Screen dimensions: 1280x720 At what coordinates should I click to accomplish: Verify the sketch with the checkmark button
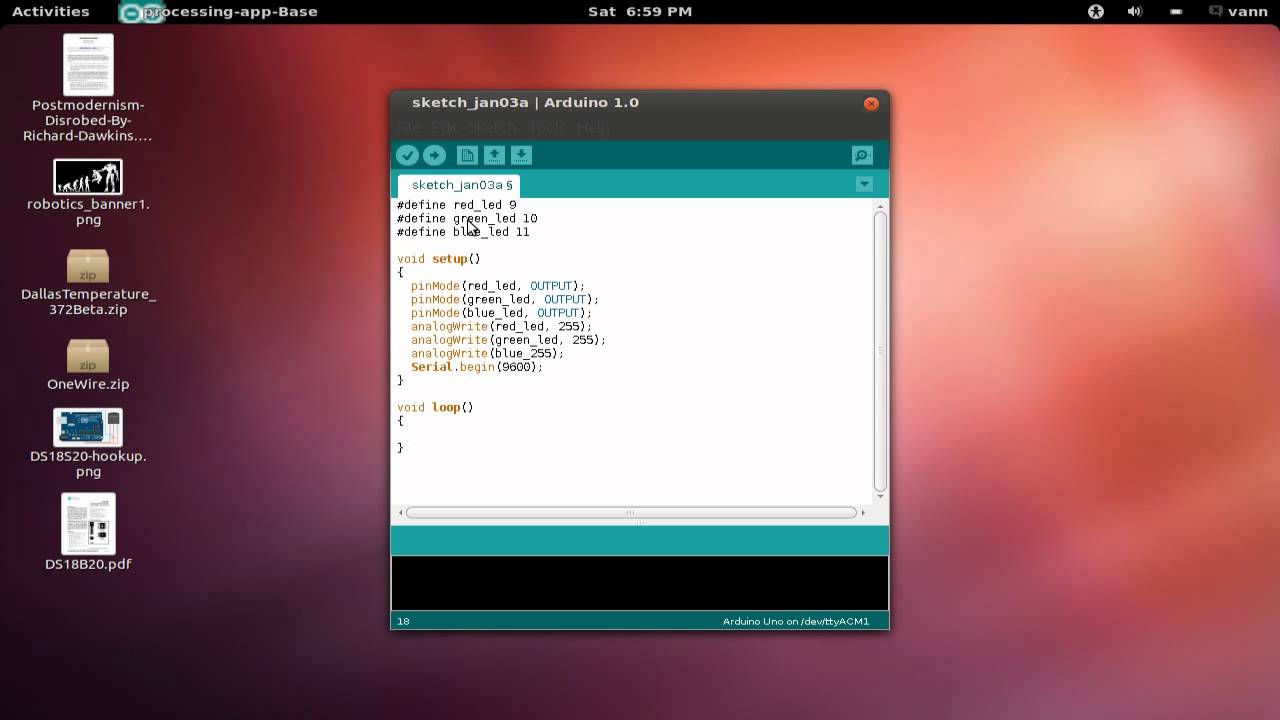407,155
